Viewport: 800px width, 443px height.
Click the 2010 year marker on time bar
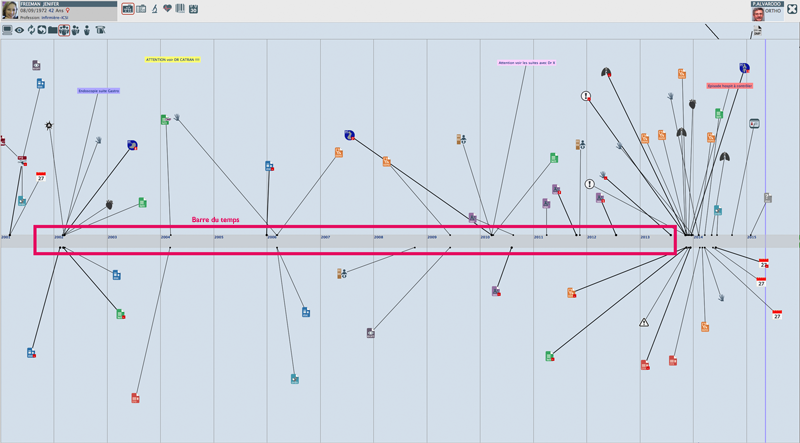pos(485,237)
